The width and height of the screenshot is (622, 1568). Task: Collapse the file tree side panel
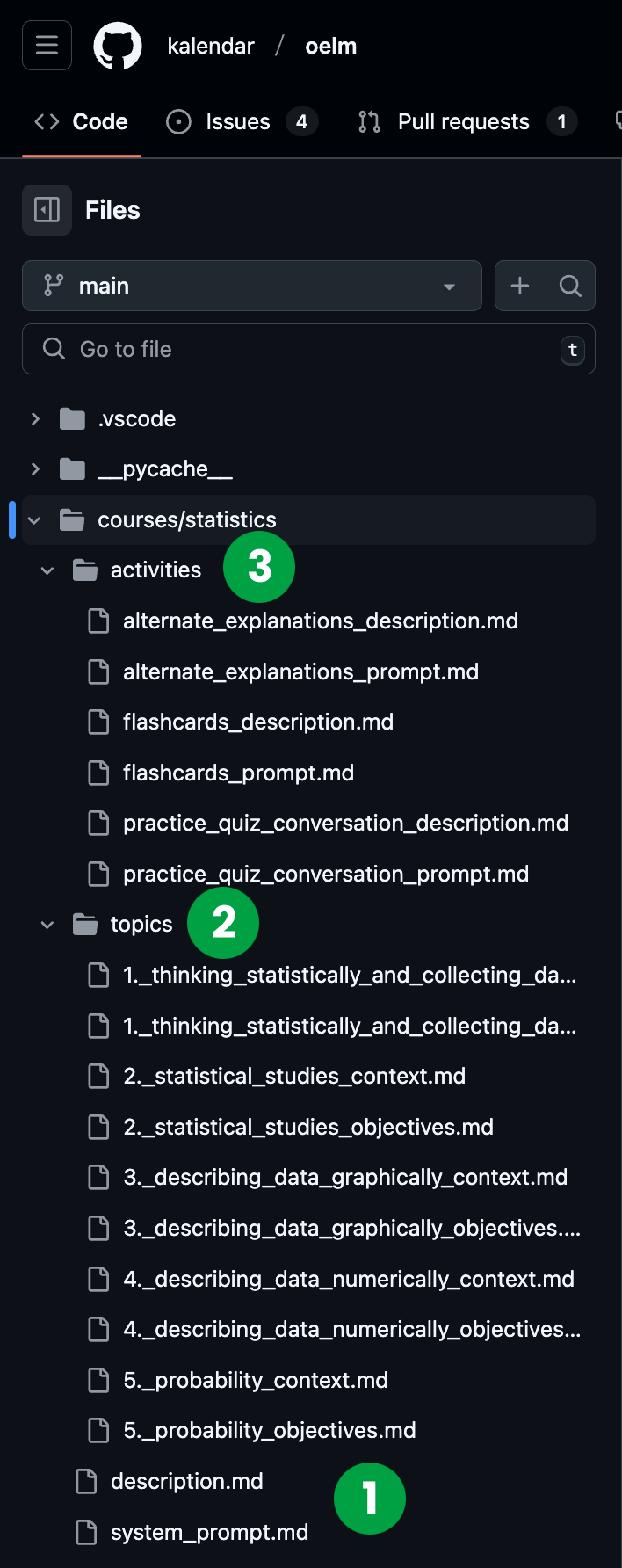tap(47, 210)
